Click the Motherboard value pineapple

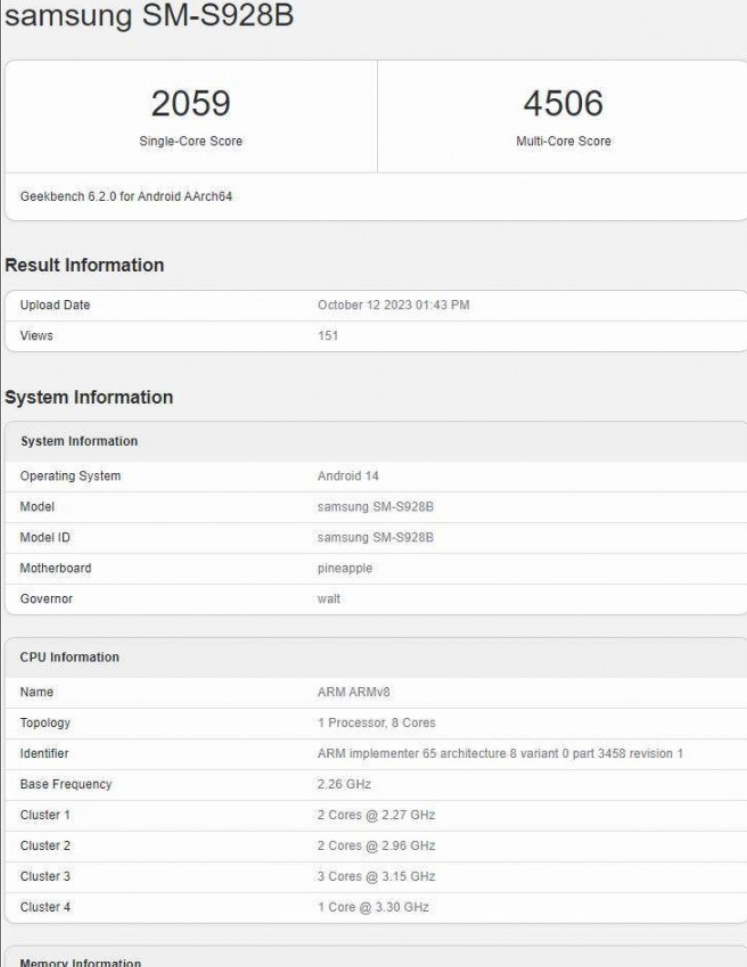click(x=345, y=569)
